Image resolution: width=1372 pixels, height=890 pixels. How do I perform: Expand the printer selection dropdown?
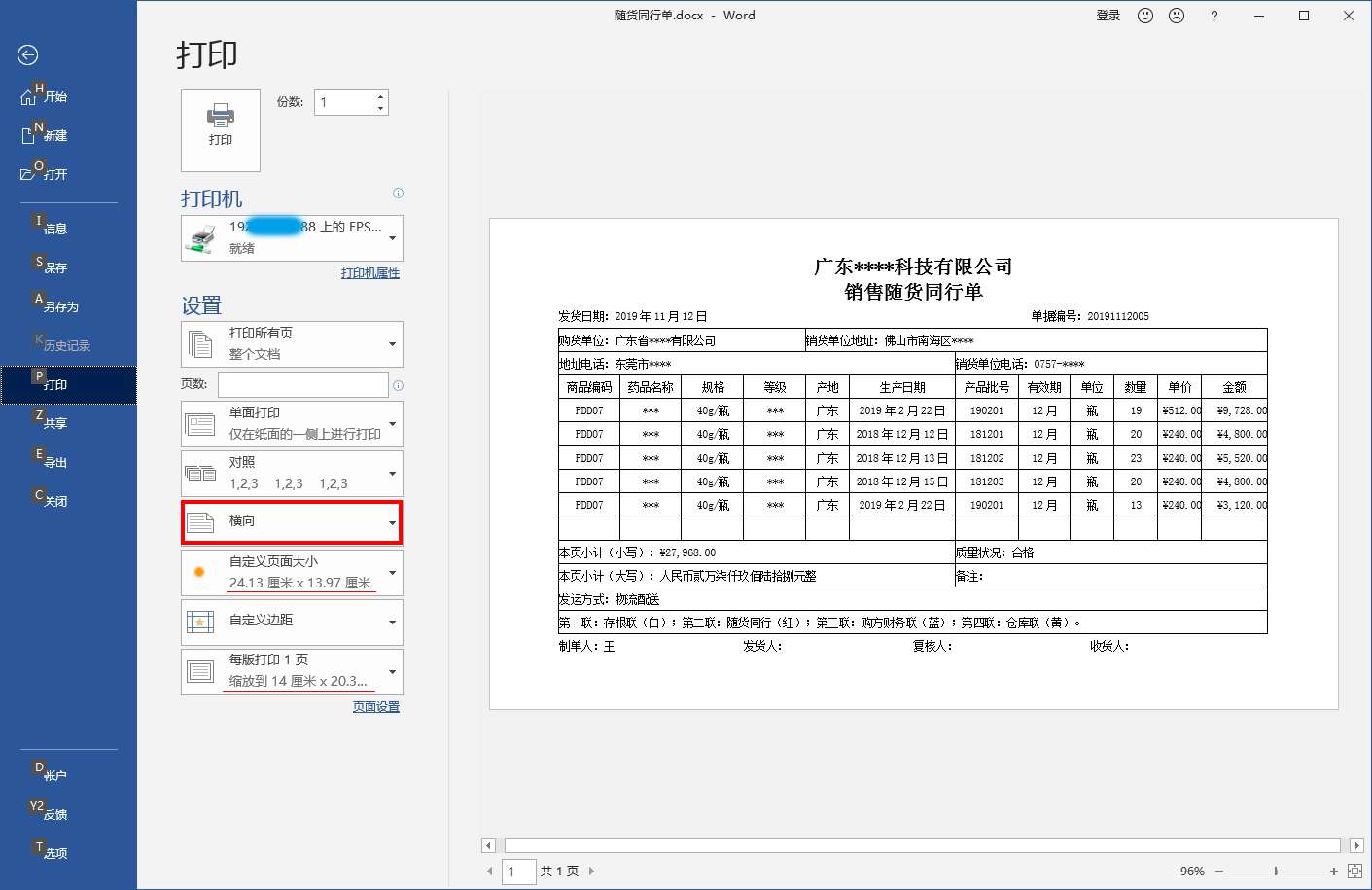click(292, 238)
